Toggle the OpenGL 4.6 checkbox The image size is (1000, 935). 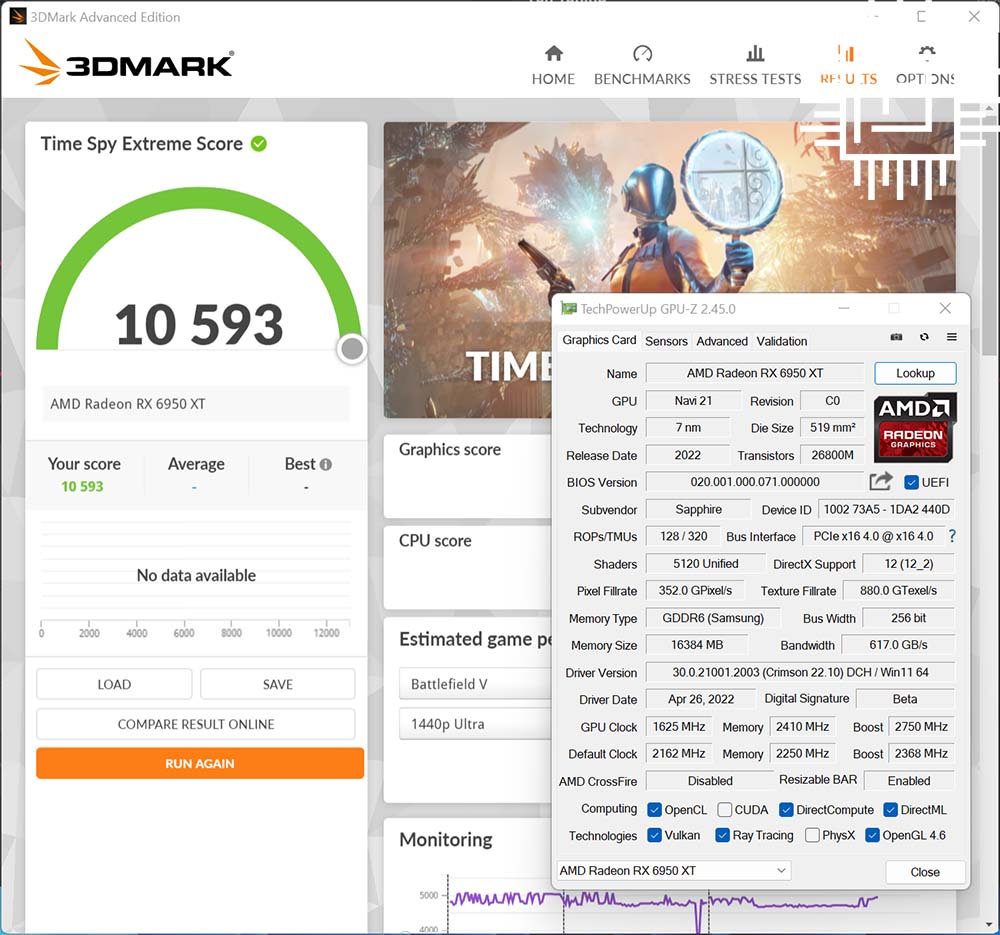pyautogui.click(x=872, y=836)
